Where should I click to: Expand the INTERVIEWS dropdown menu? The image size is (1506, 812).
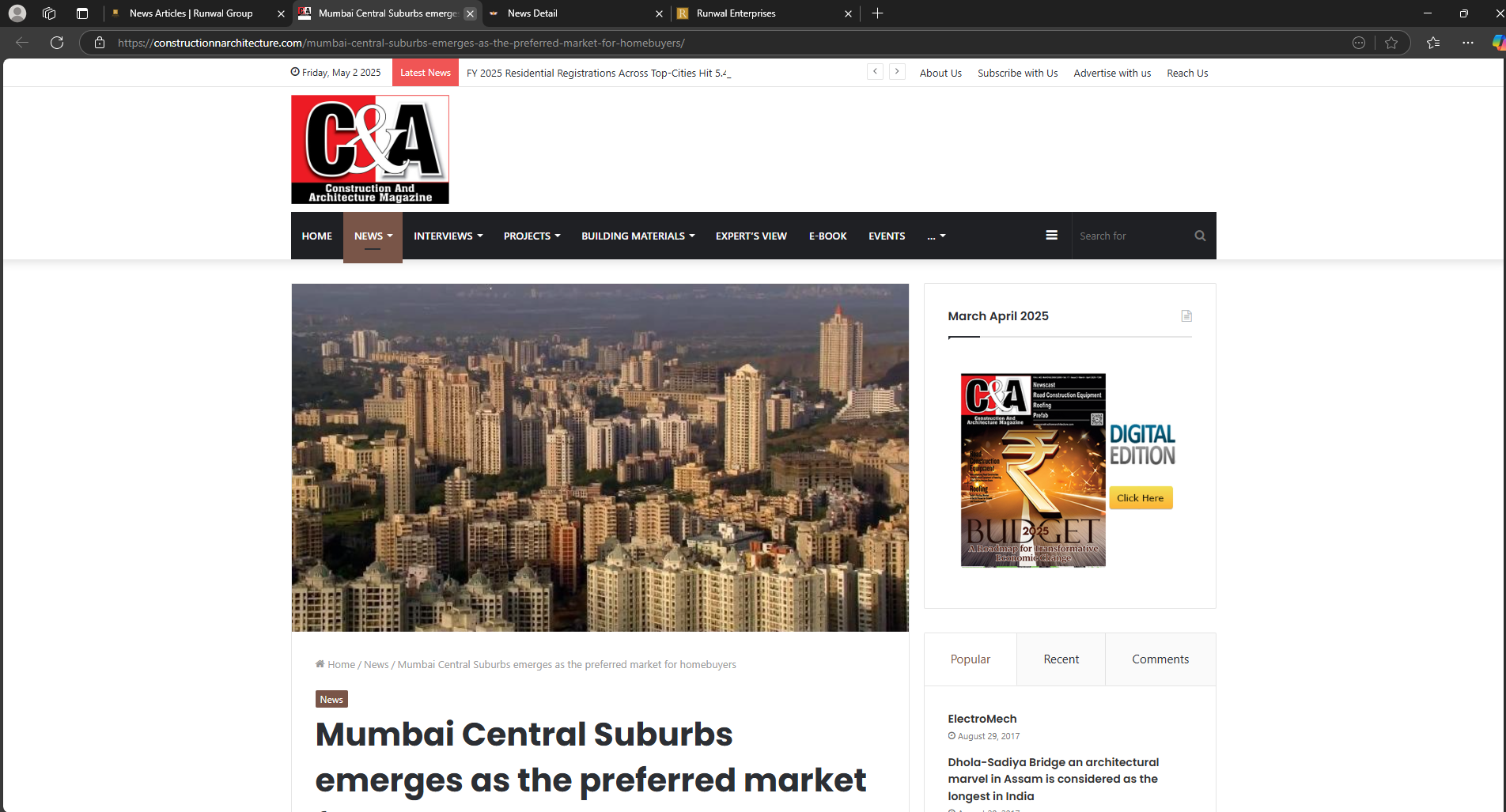click(448, 236)
